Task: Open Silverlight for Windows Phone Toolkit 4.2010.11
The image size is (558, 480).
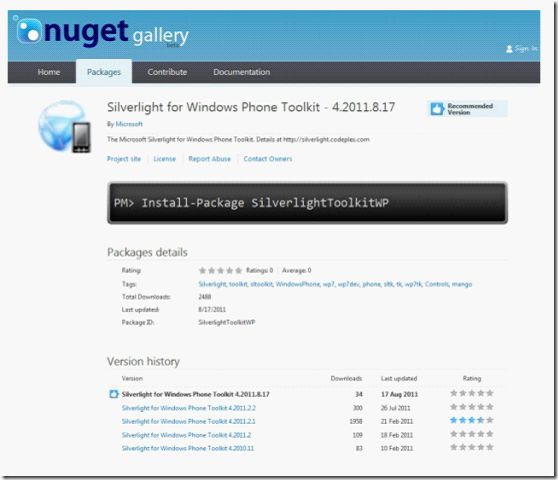Action: click(188, 448)
